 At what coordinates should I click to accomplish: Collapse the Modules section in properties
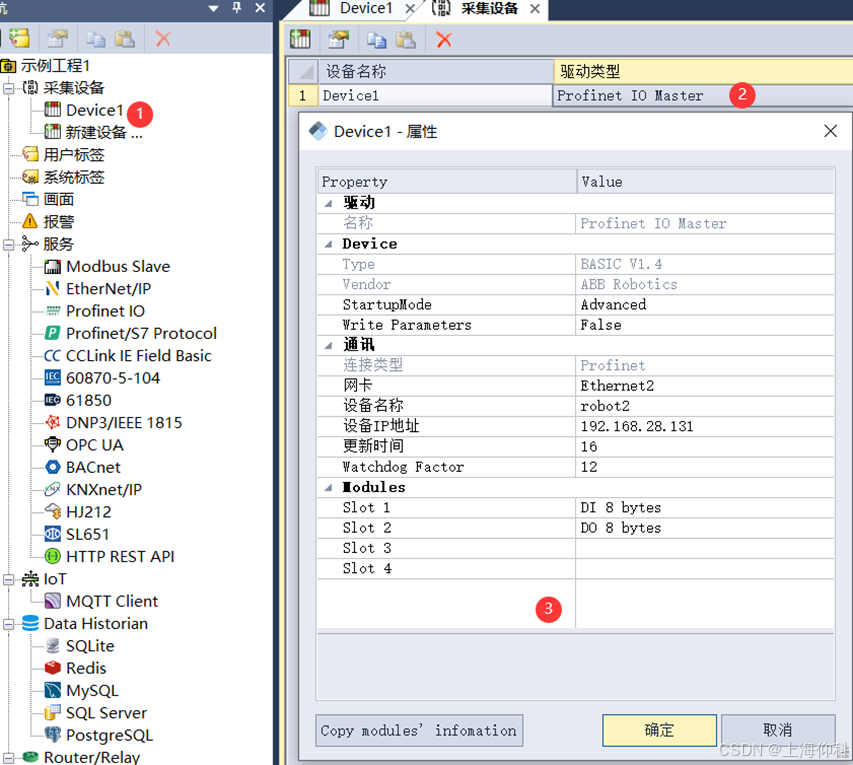pyautogui.click(x=327, y=487)
